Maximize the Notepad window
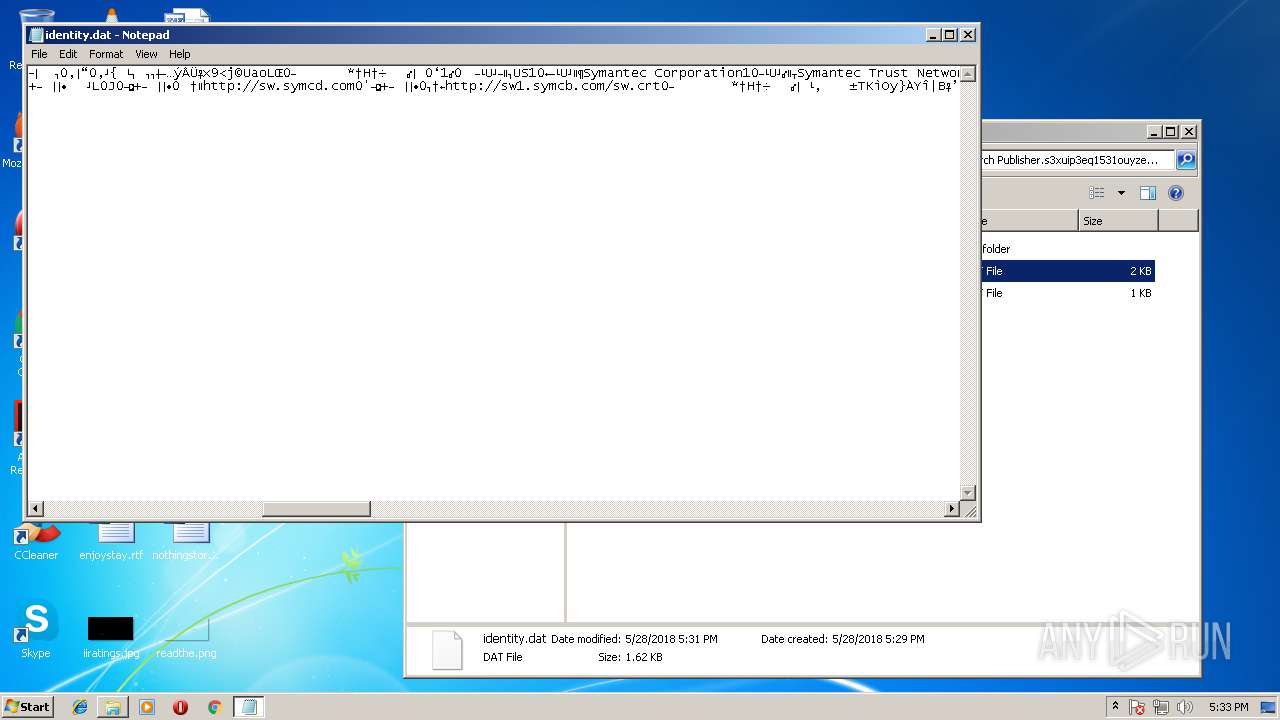This screenshot has width=1280, height=720. 950,34
